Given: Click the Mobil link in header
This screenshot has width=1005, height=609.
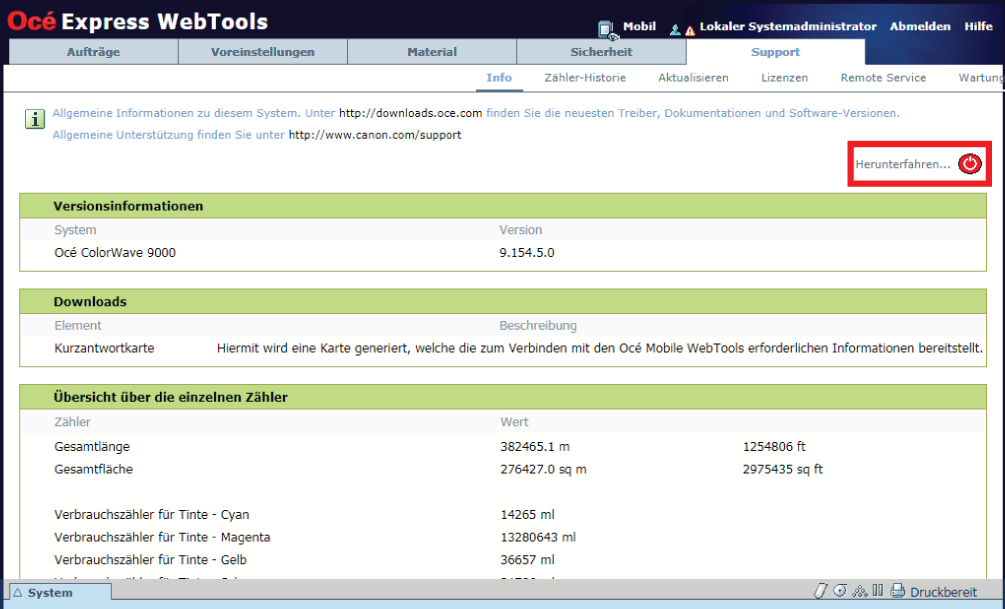Looking at the screenshot, I should (x=640, y=26).
